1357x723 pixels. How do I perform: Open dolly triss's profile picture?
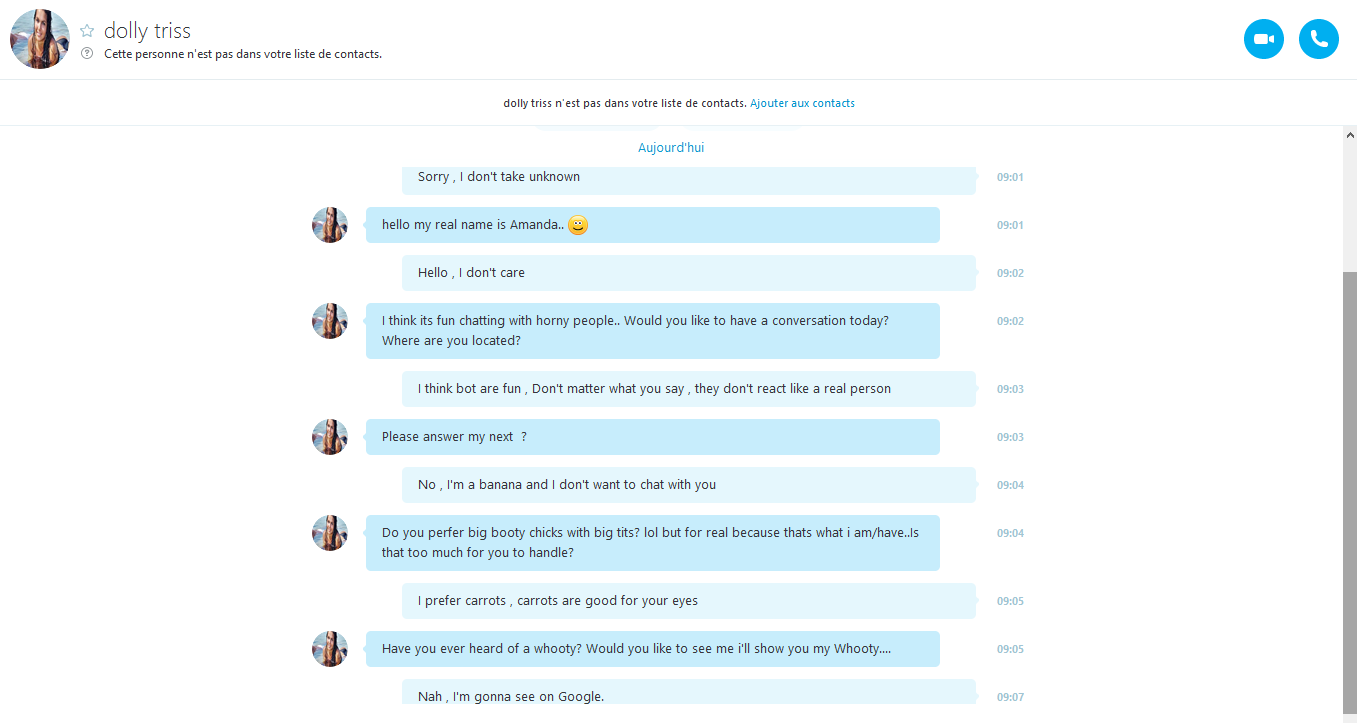pyautogui.click(x=39, y=38)
